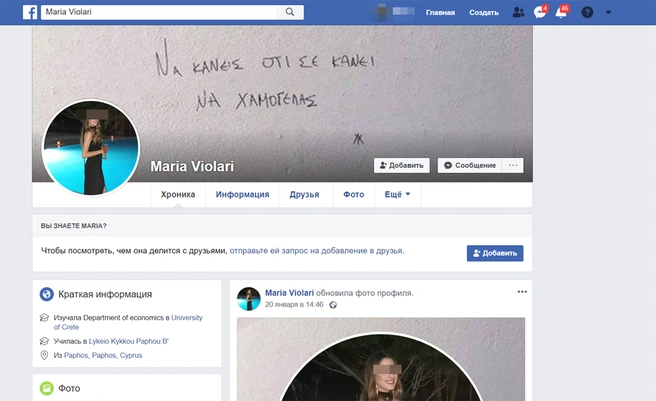Open the Paphos, Paphos, Cyprus link

103,355
